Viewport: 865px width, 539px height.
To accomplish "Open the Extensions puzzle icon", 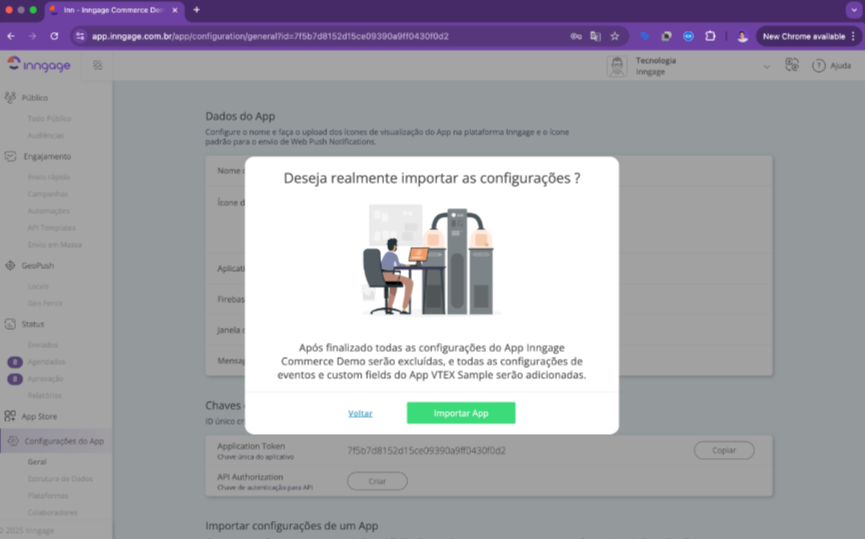I will pyautogui.click(x=711, y=36).
